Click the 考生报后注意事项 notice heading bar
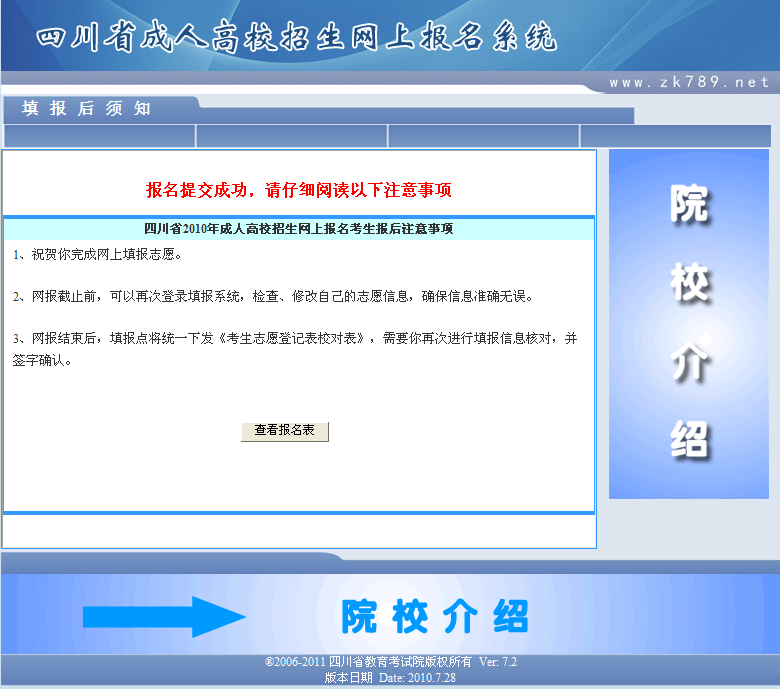Viewport: 780px width, 689px height. [299, 229]
